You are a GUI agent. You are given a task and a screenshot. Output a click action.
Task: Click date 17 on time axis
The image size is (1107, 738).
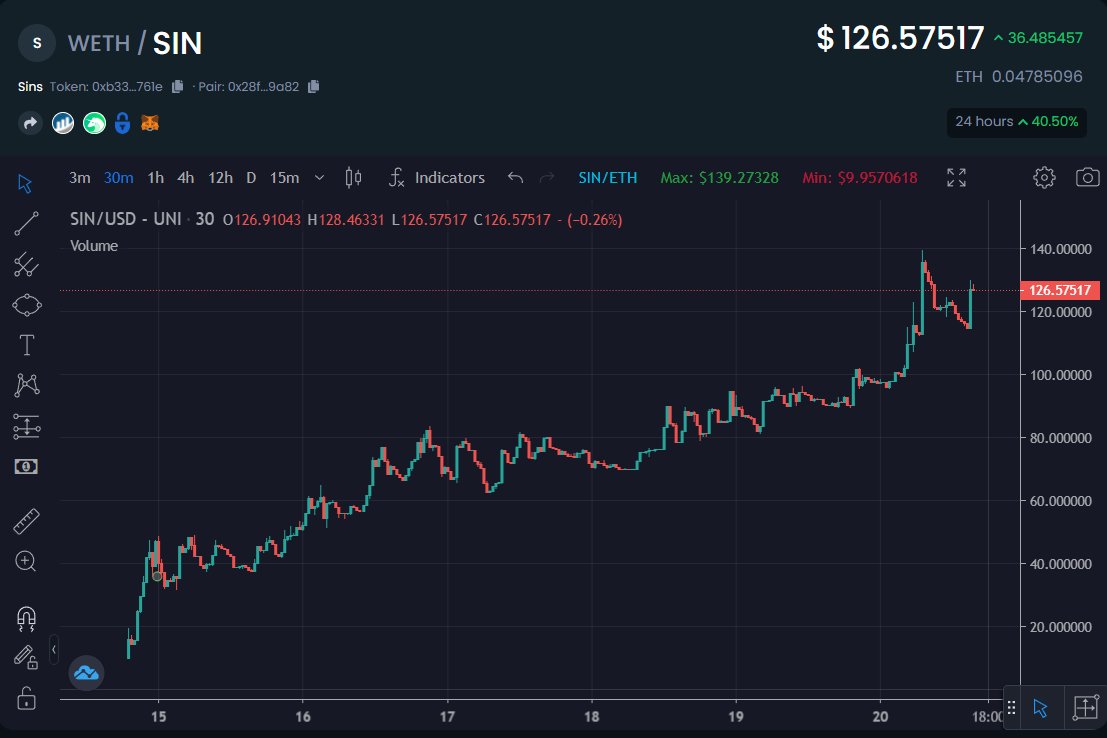click(447, 717)
